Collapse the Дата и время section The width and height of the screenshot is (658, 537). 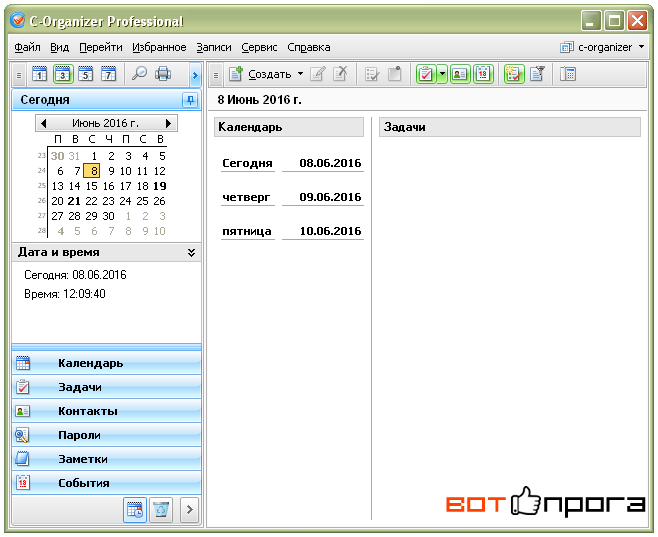[191, 253]
